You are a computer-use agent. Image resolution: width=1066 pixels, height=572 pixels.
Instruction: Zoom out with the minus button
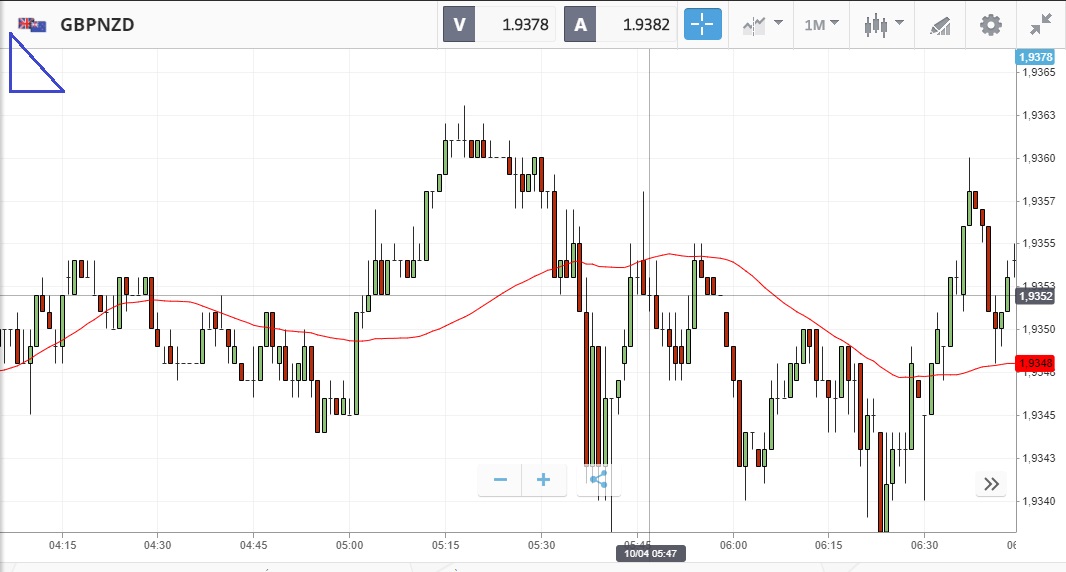point(500,480)
